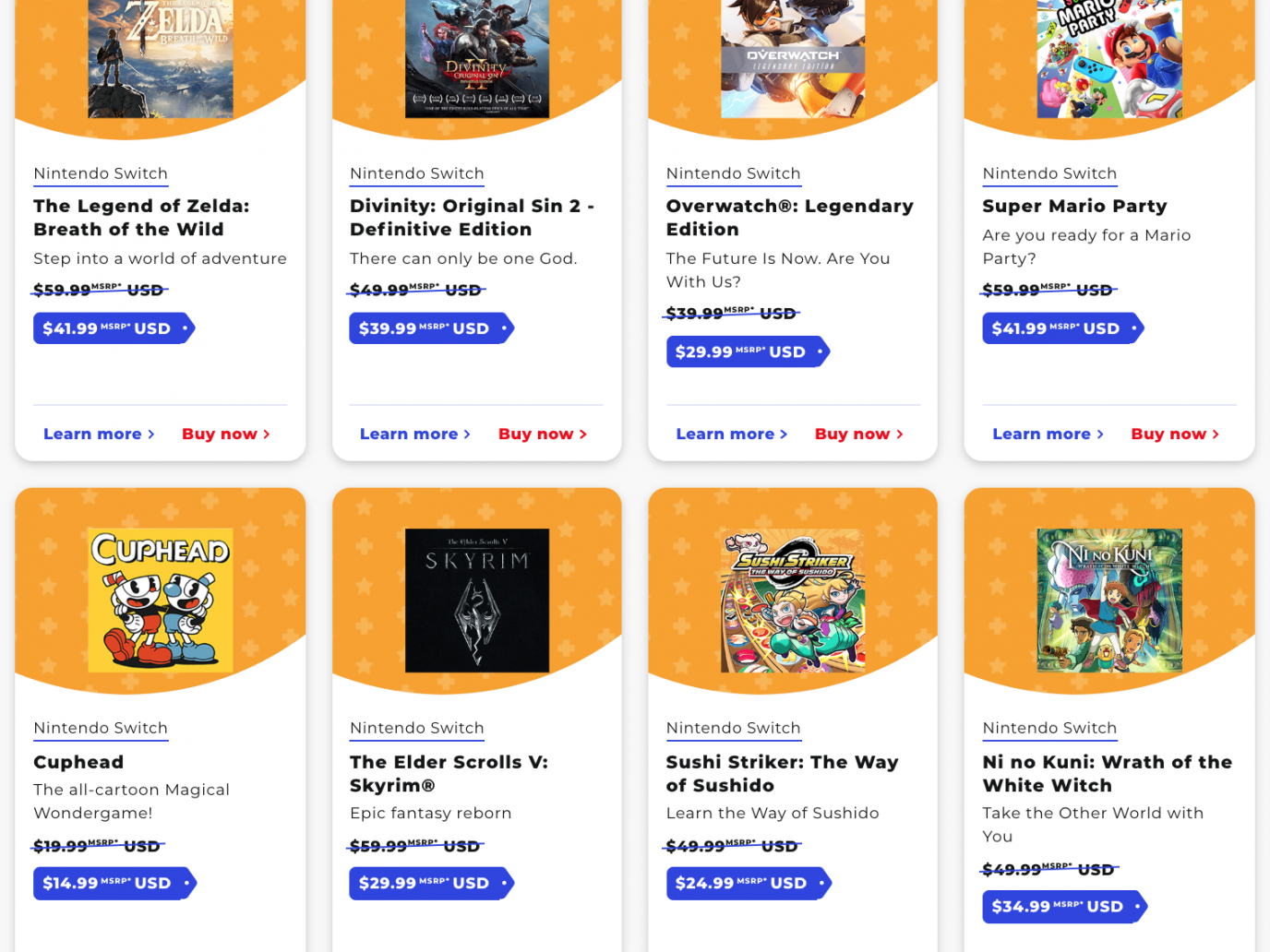Open the Overwatch Legendary Edition box art
Image resolution: width=1270 pixels, height=952 pixels.
click(x=793, y=57)
